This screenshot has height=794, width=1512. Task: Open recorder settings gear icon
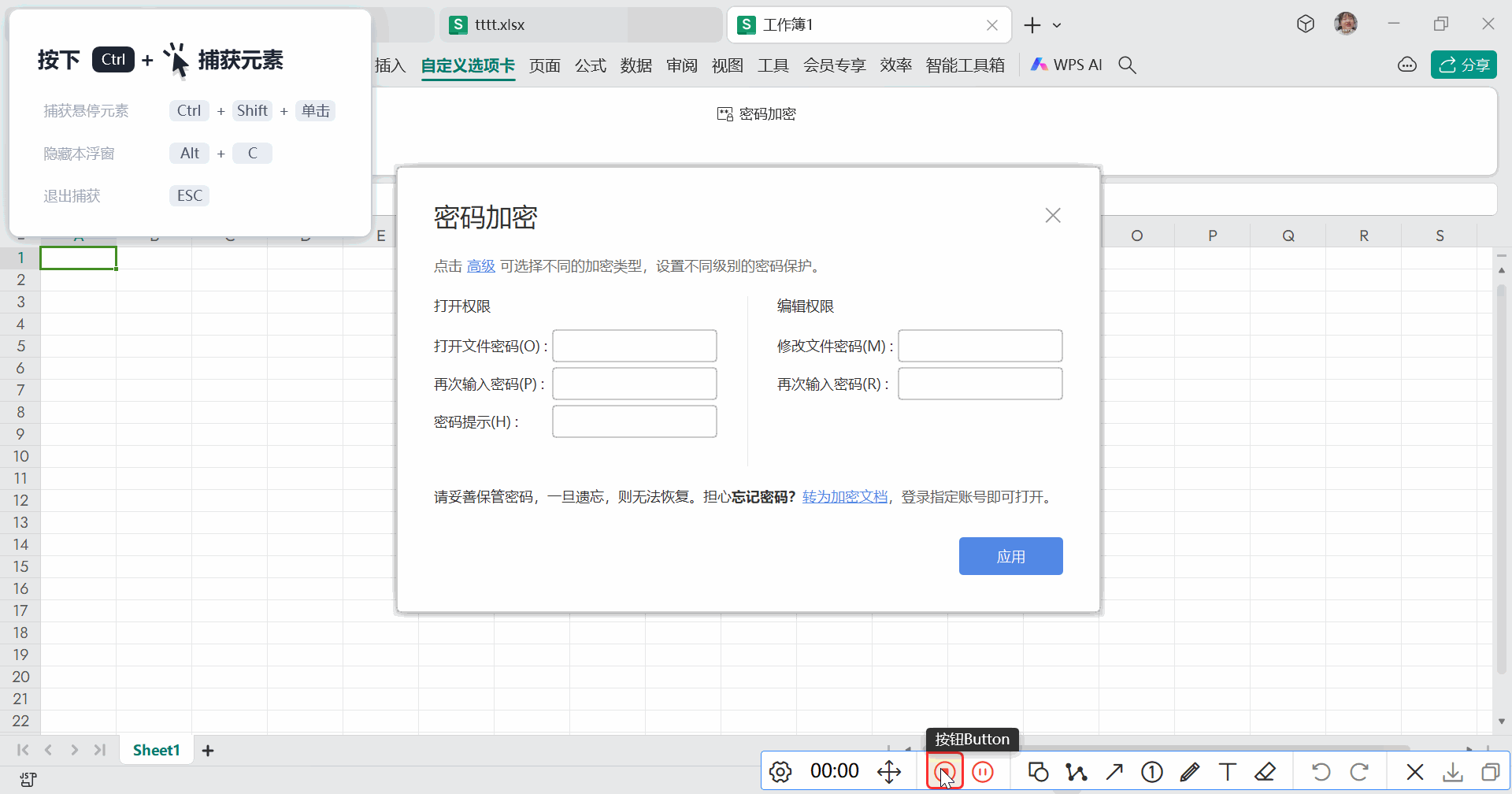(x=780, y=772)
